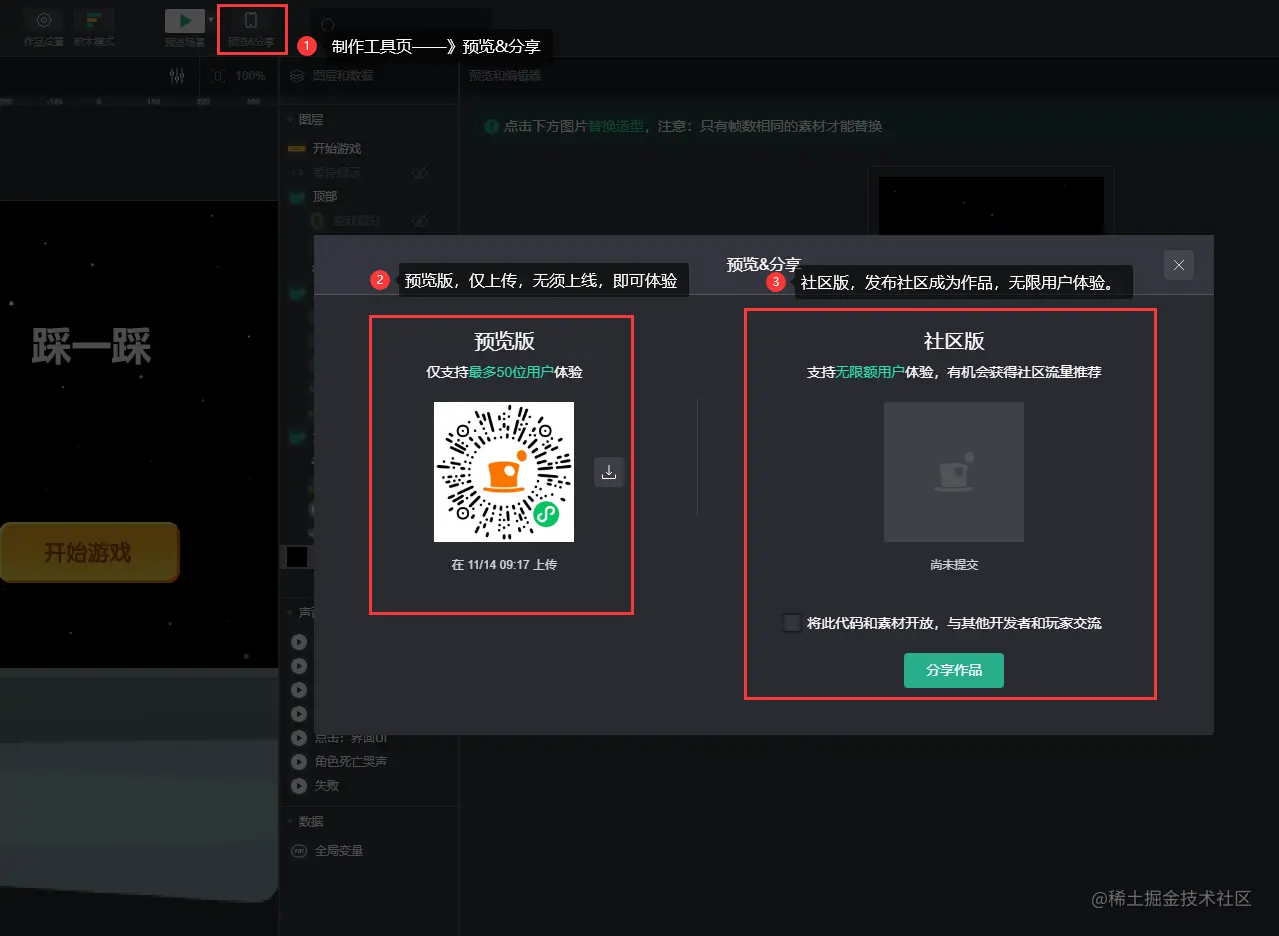Play the 失败 sound

click(x=298, y=786)
